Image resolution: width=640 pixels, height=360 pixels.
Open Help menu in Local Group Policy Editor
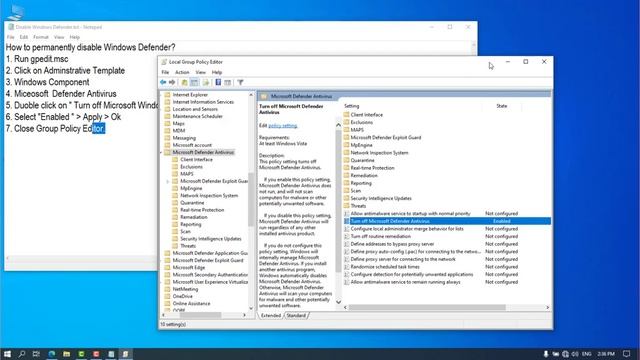tap(217, 72)
